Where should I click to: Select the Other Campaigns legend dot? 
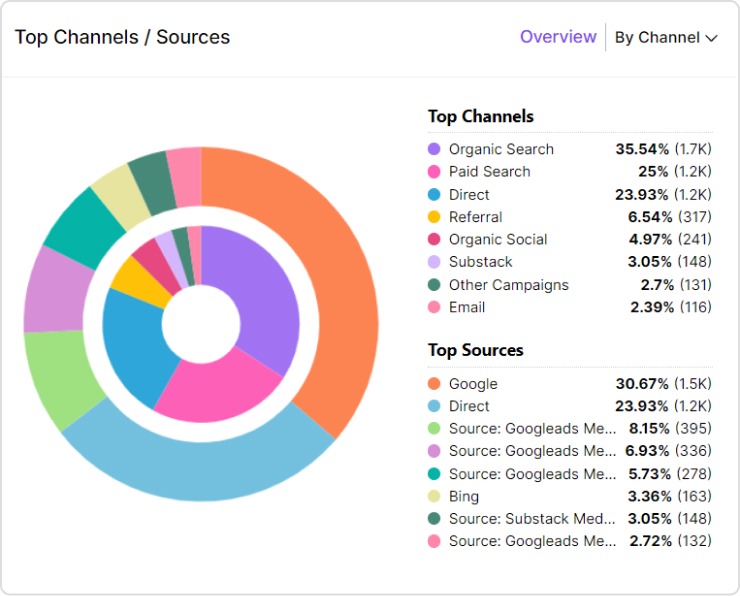click(x=434, y=285)
